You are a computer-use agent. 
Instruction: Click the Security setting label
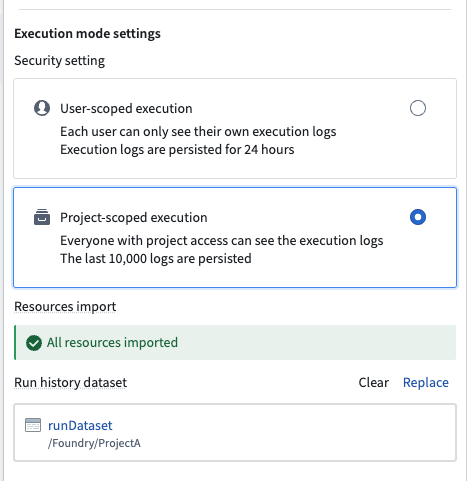[x=59, y=61]
